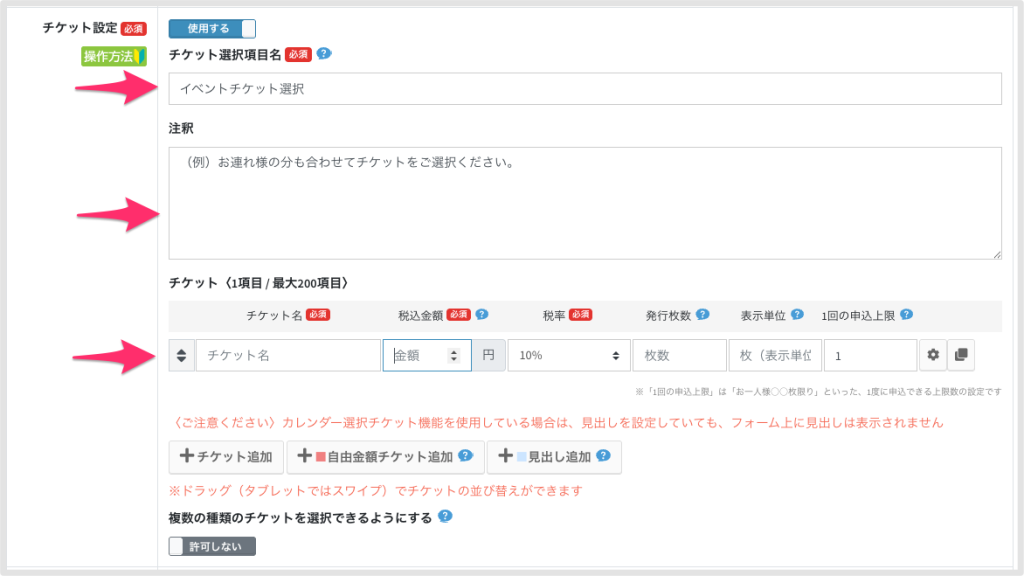This screenshot has height=576, width=1024.
Task: Click into the 注釈 textarea
Action: tap(584, 203)
